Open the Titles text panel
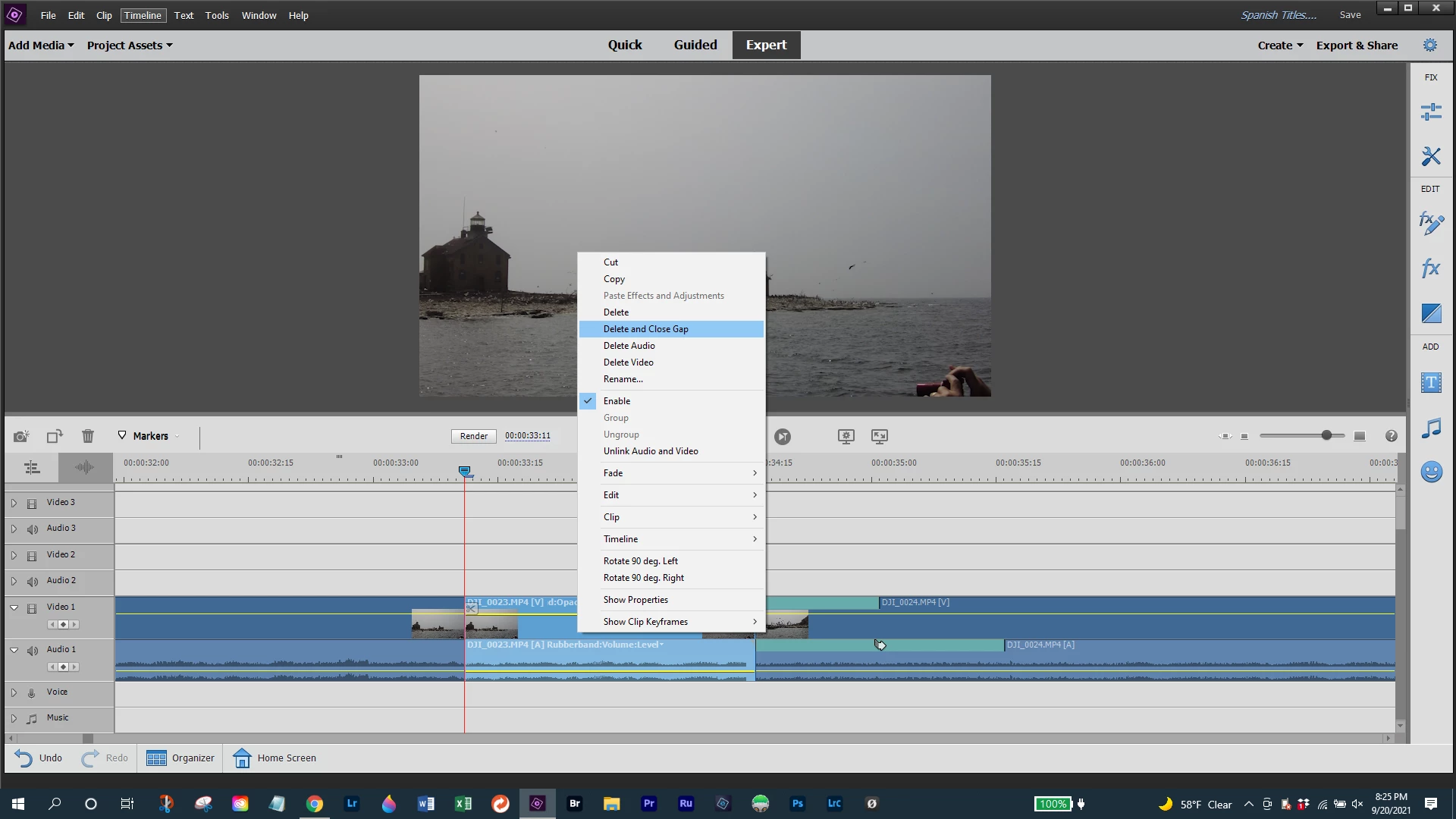 tap(1430, 383)
